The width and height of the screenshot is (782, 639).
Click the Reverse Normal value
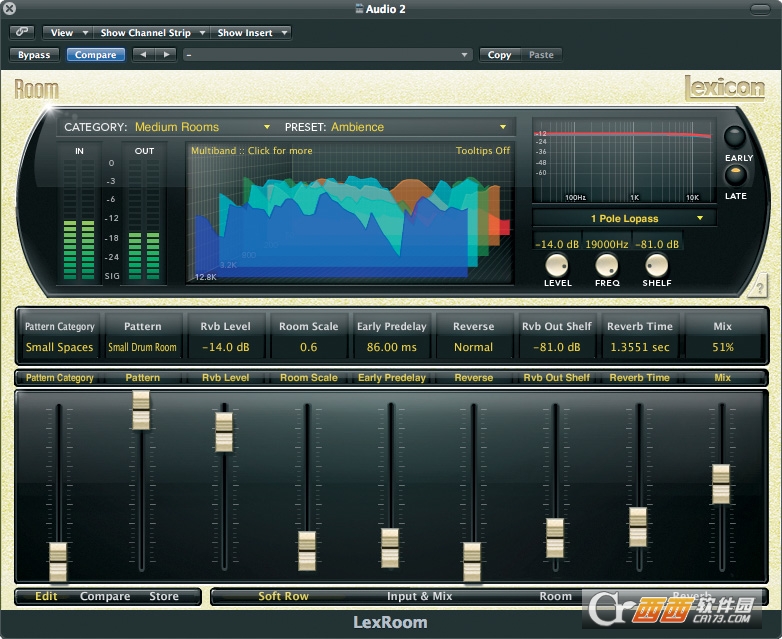tap(473, 347)
